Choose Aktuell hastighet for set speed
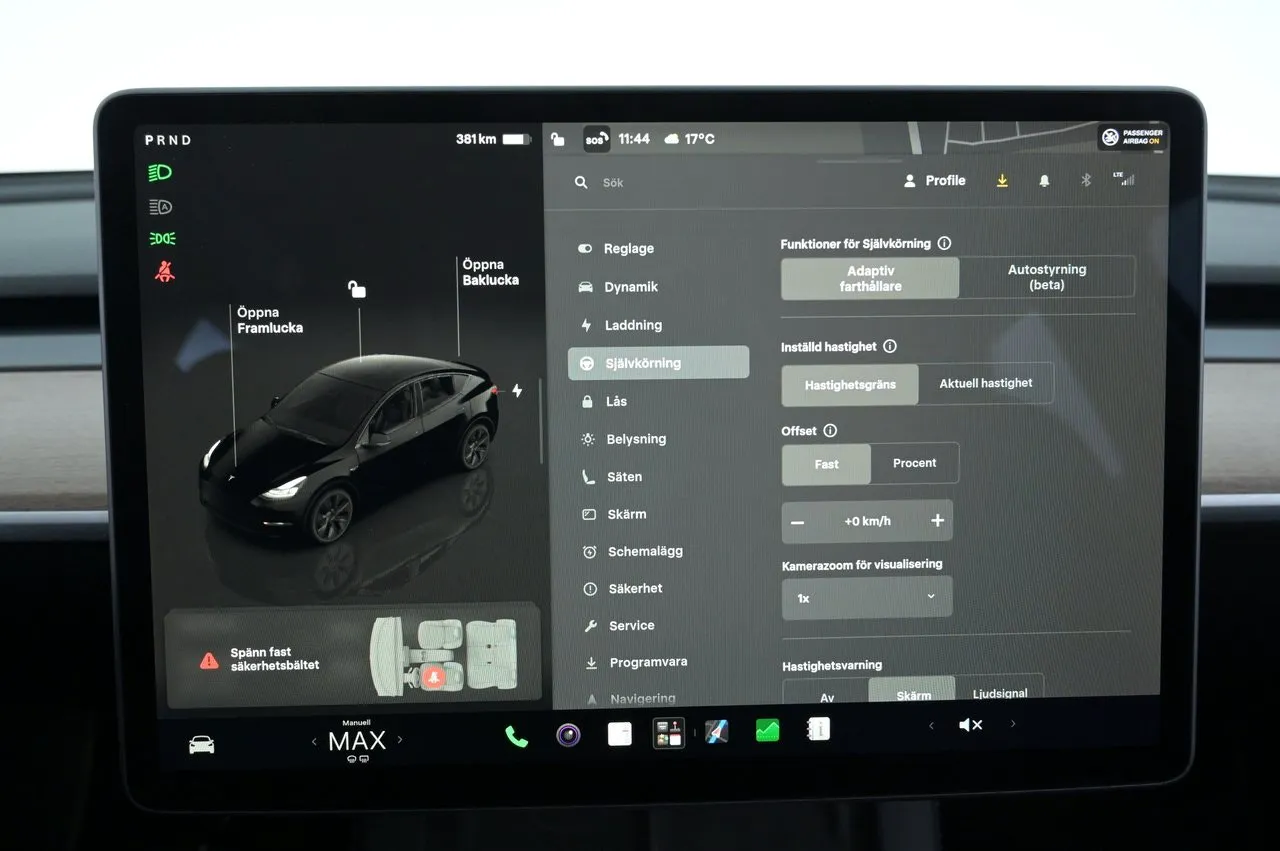The width and height of the screenshot is (1280, 851). [986, 383]
